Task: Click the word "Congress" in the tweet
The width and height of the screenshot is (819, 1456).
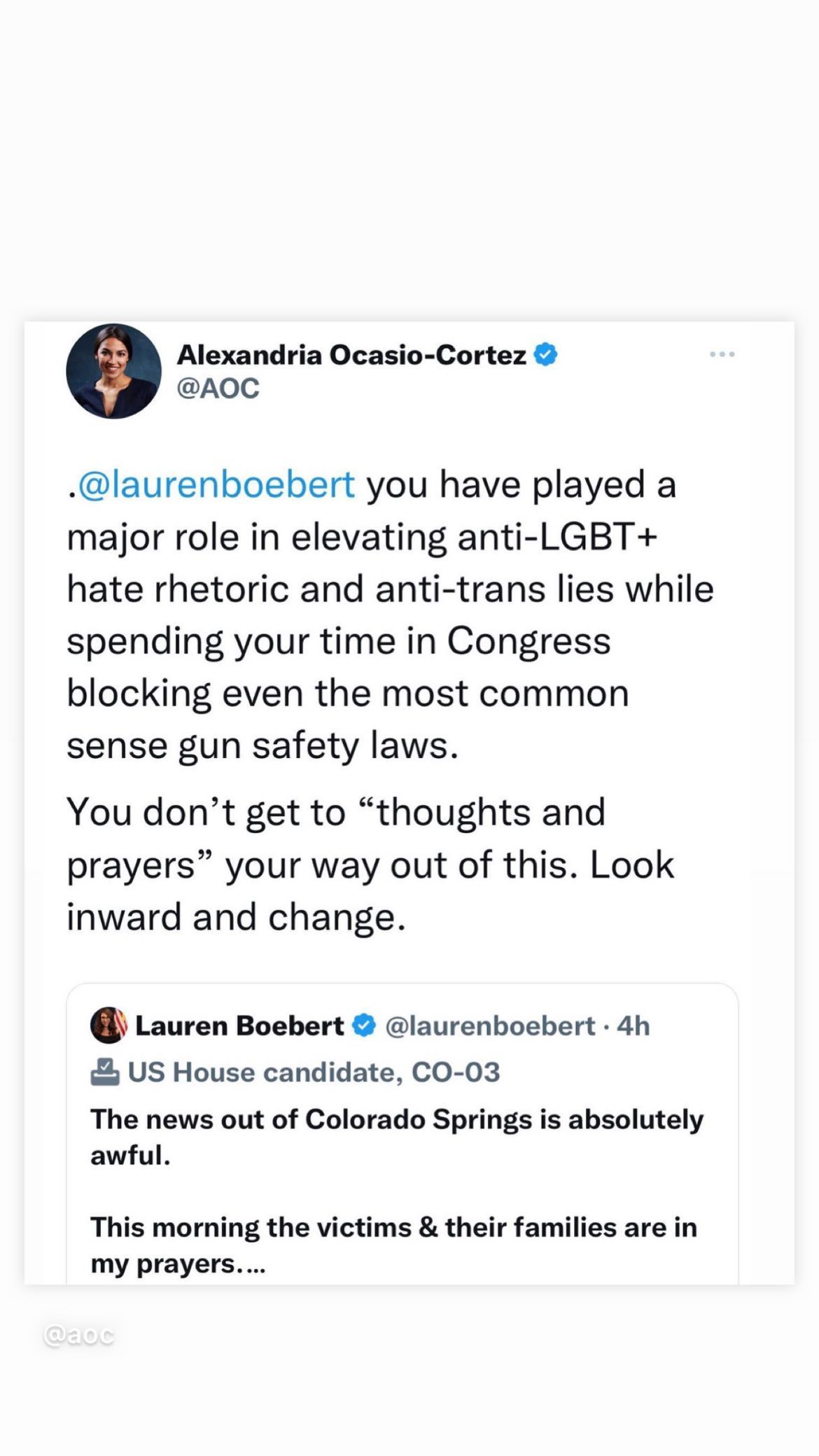Action: click(x=528, y=641)
